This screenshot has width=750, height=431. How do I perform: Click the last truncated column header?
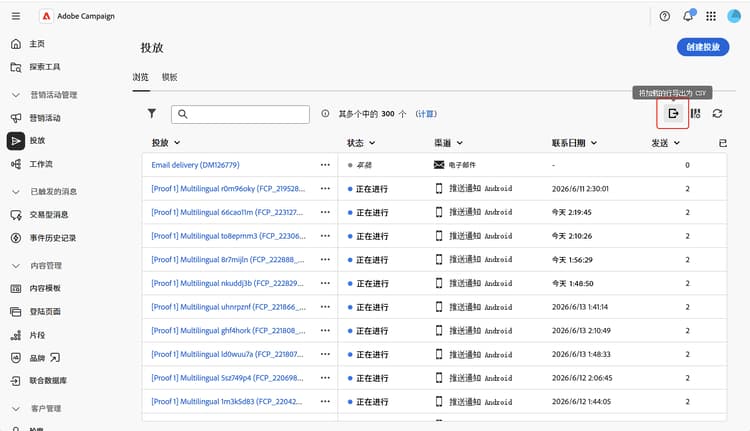pos(723,143)
